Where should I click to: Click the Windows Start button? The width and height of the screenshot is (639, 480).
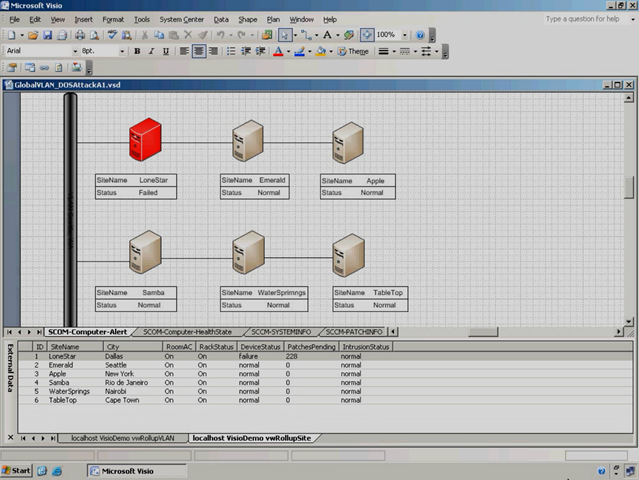tap(17, 470)
